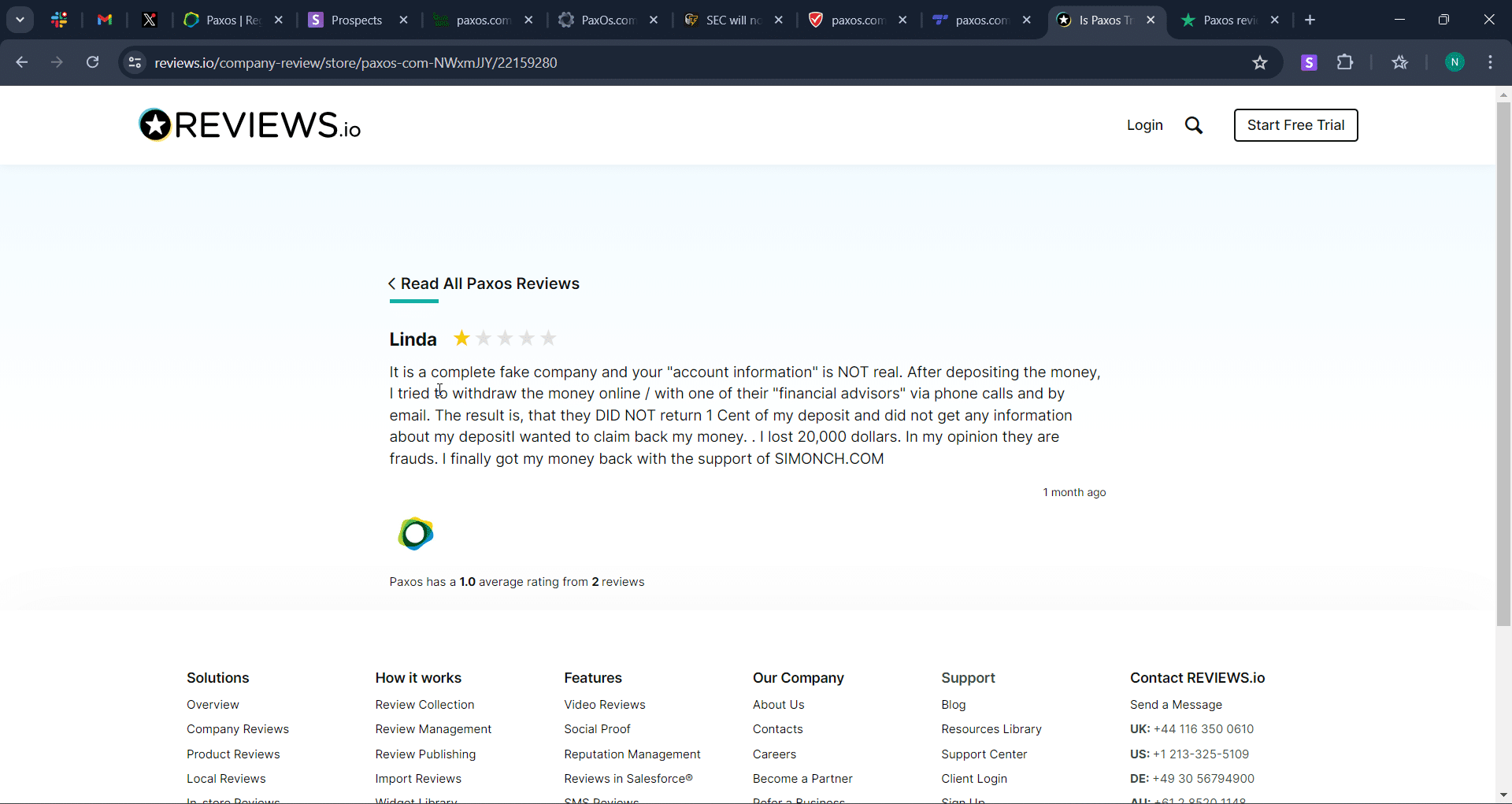This screenshot has width=1512, height=804.
Task: Open the Company Reviews footer link
Action: [238, 729]
